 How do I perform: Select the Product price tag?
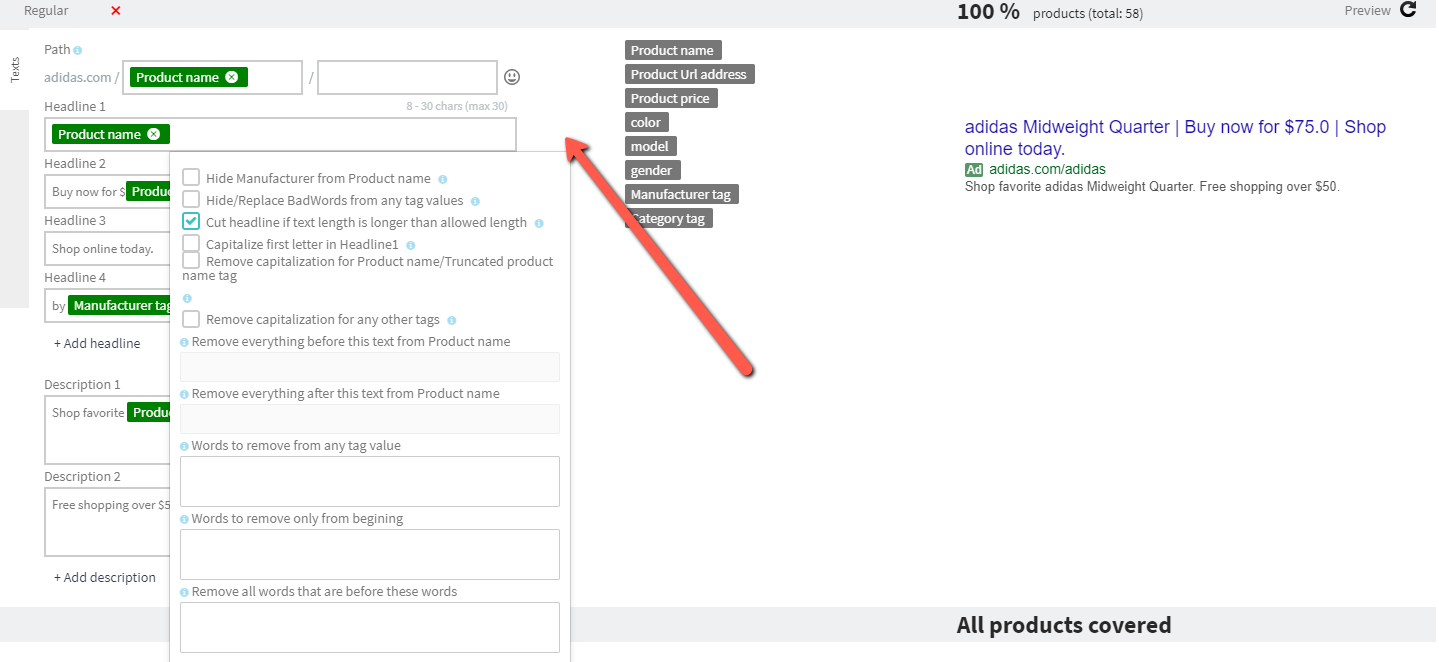(x=671, y=98)
